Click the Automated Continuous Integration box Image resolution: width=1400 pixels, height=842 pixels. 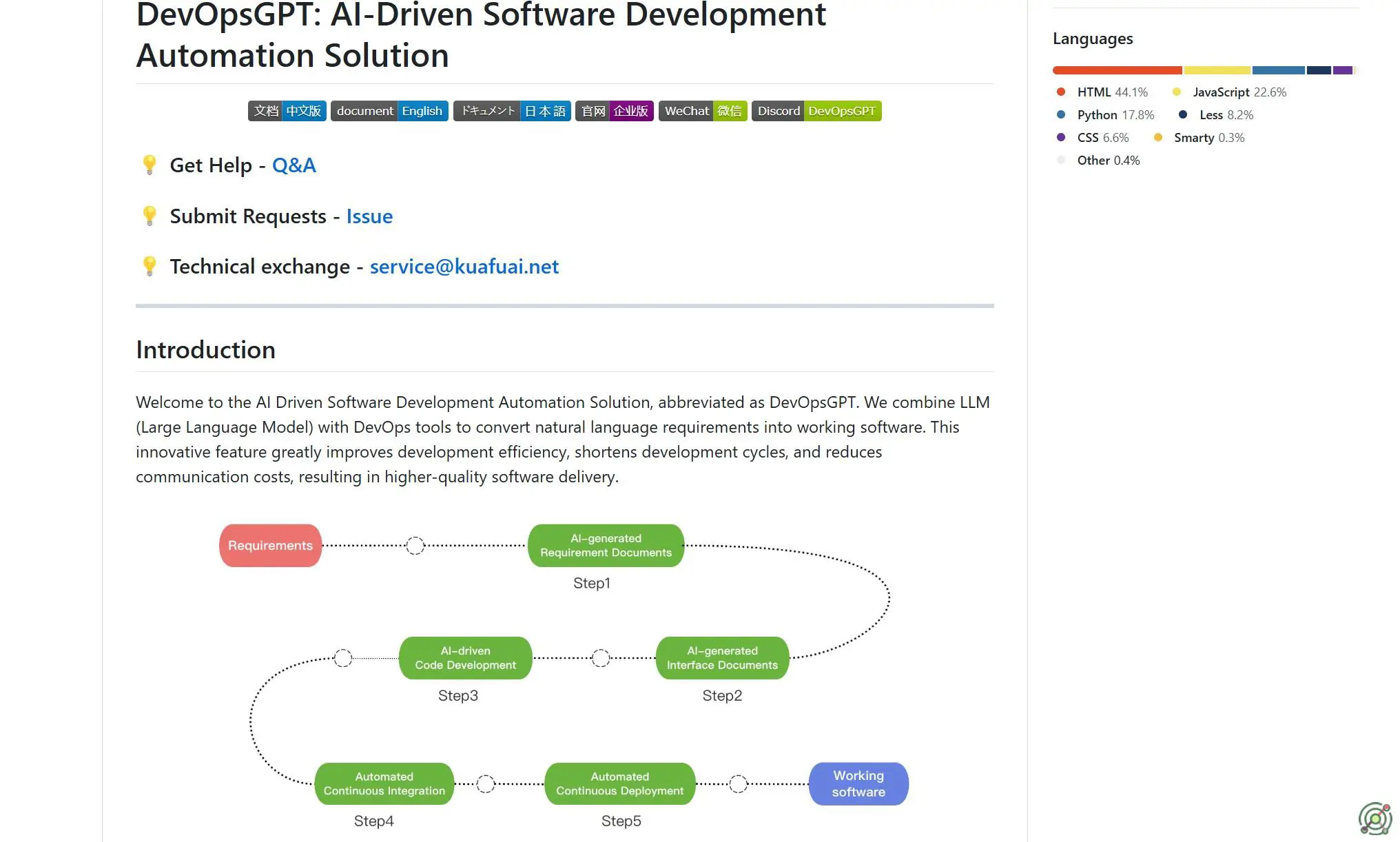[x=384, y=784]
